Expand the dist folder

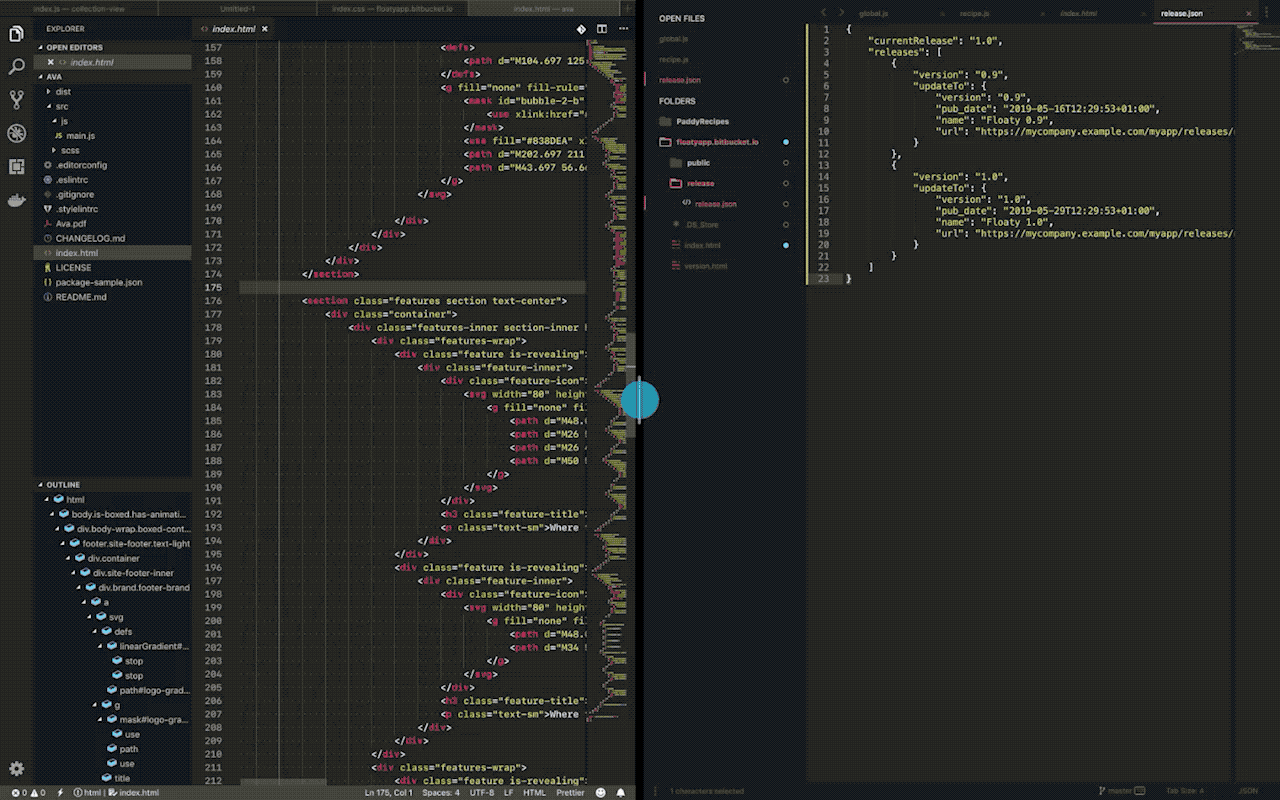click(x=62, y=91)
